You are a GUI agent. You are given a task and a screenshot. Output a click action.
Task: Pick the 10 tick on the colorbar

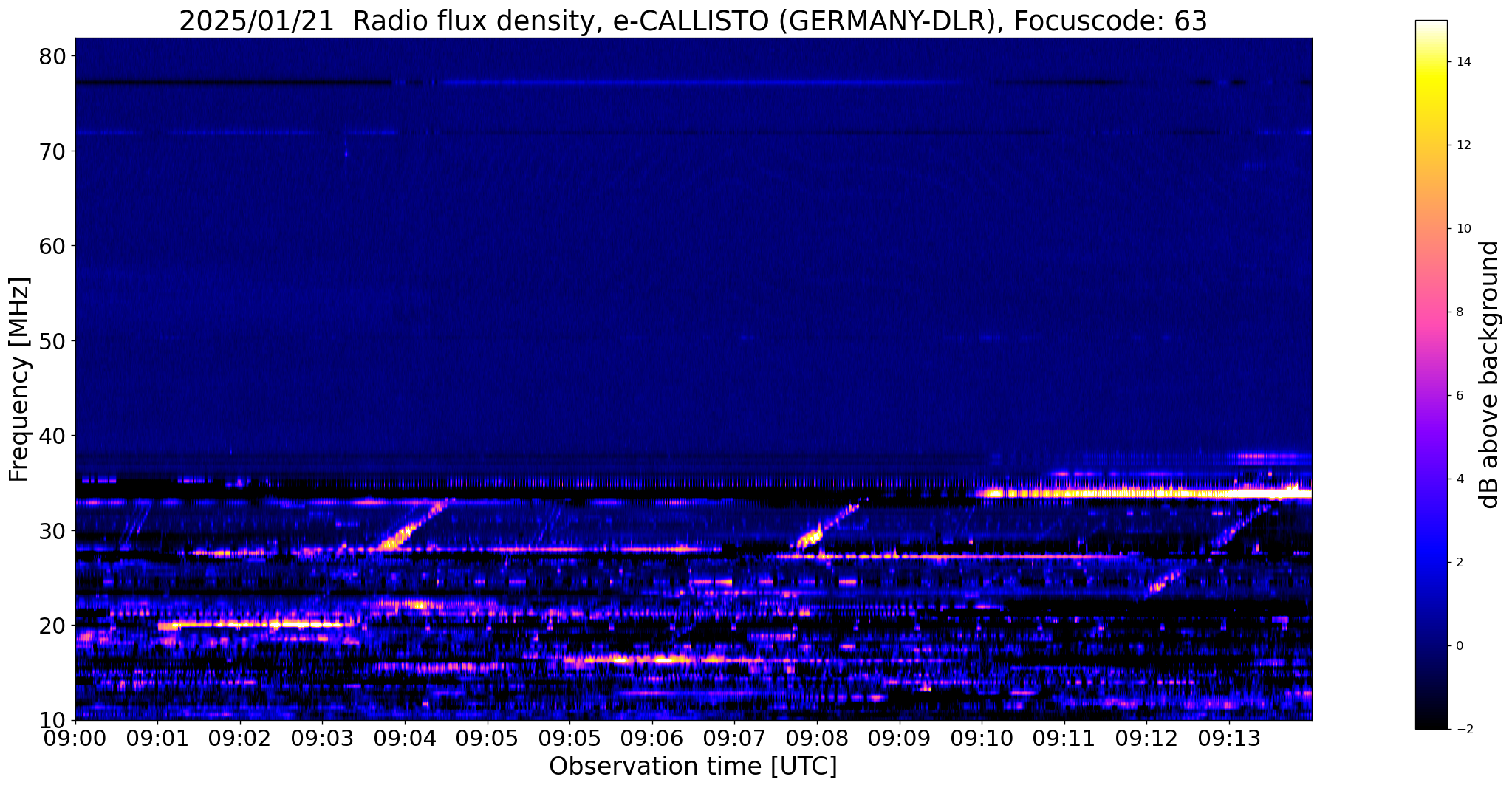tap(1463, 229)
